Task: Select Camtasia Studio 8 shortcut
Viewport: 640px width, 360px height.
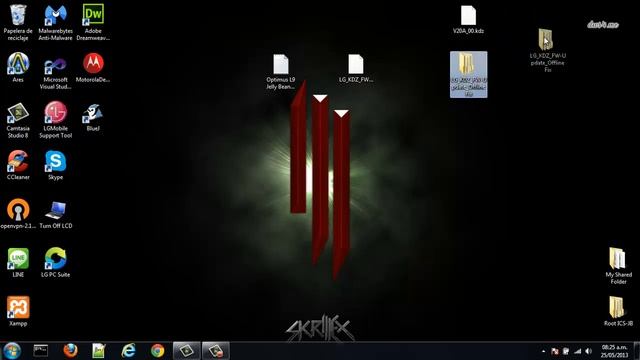Action: (x=18, y=120)
